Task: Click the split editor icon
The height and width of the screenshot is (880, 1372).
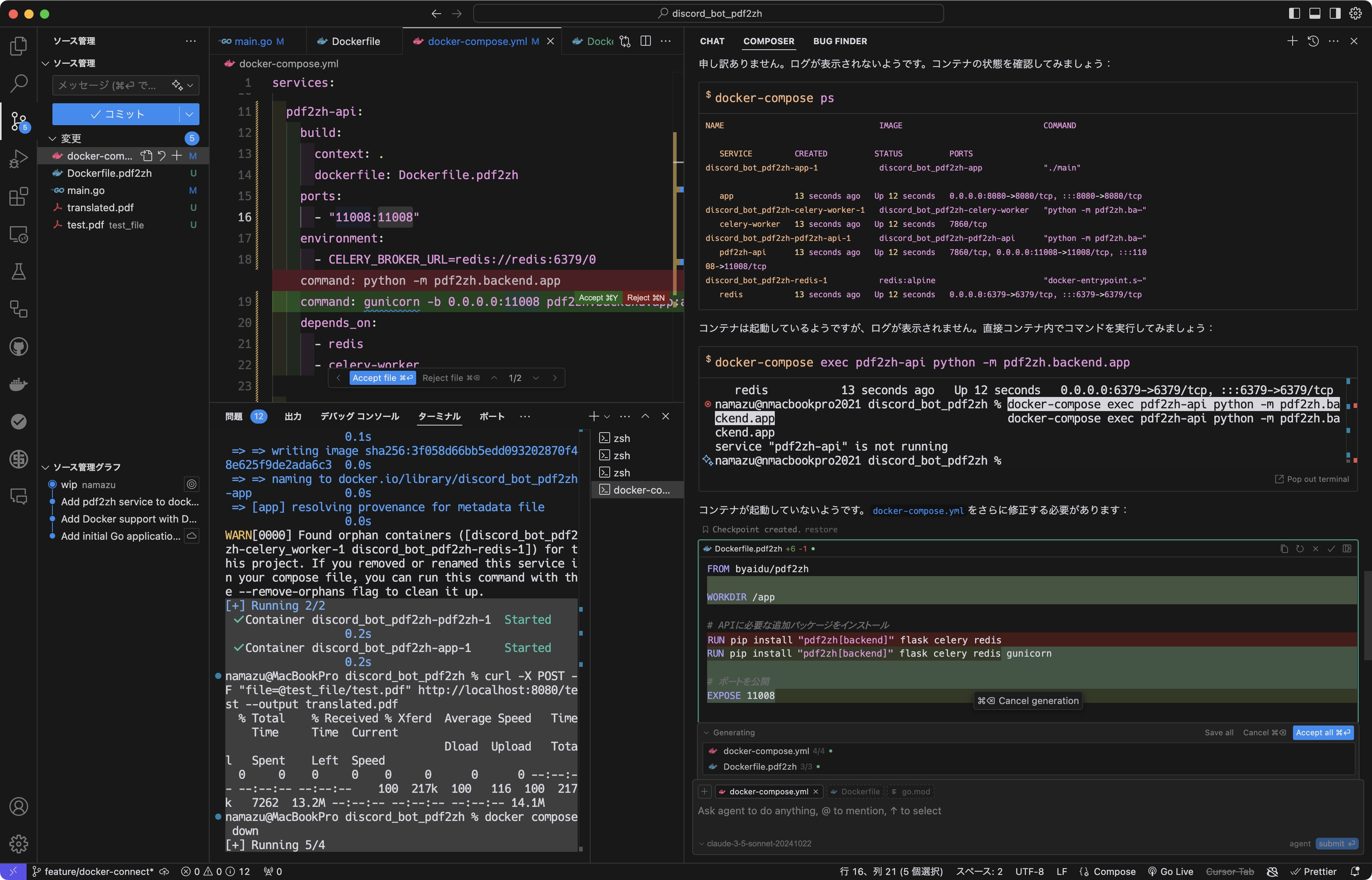Action: tap(646, 41)
